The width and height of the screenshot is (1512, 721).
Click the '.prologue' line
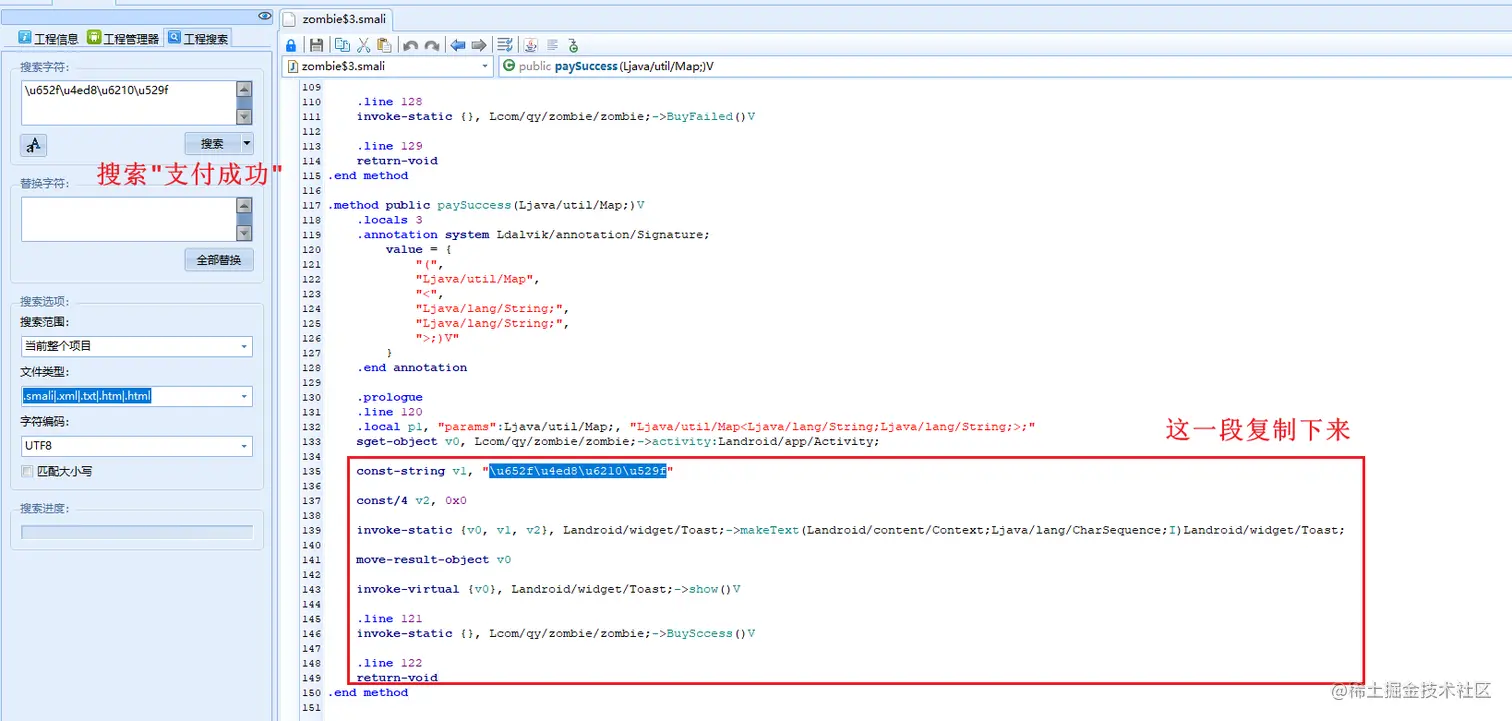tap(390, 397)
